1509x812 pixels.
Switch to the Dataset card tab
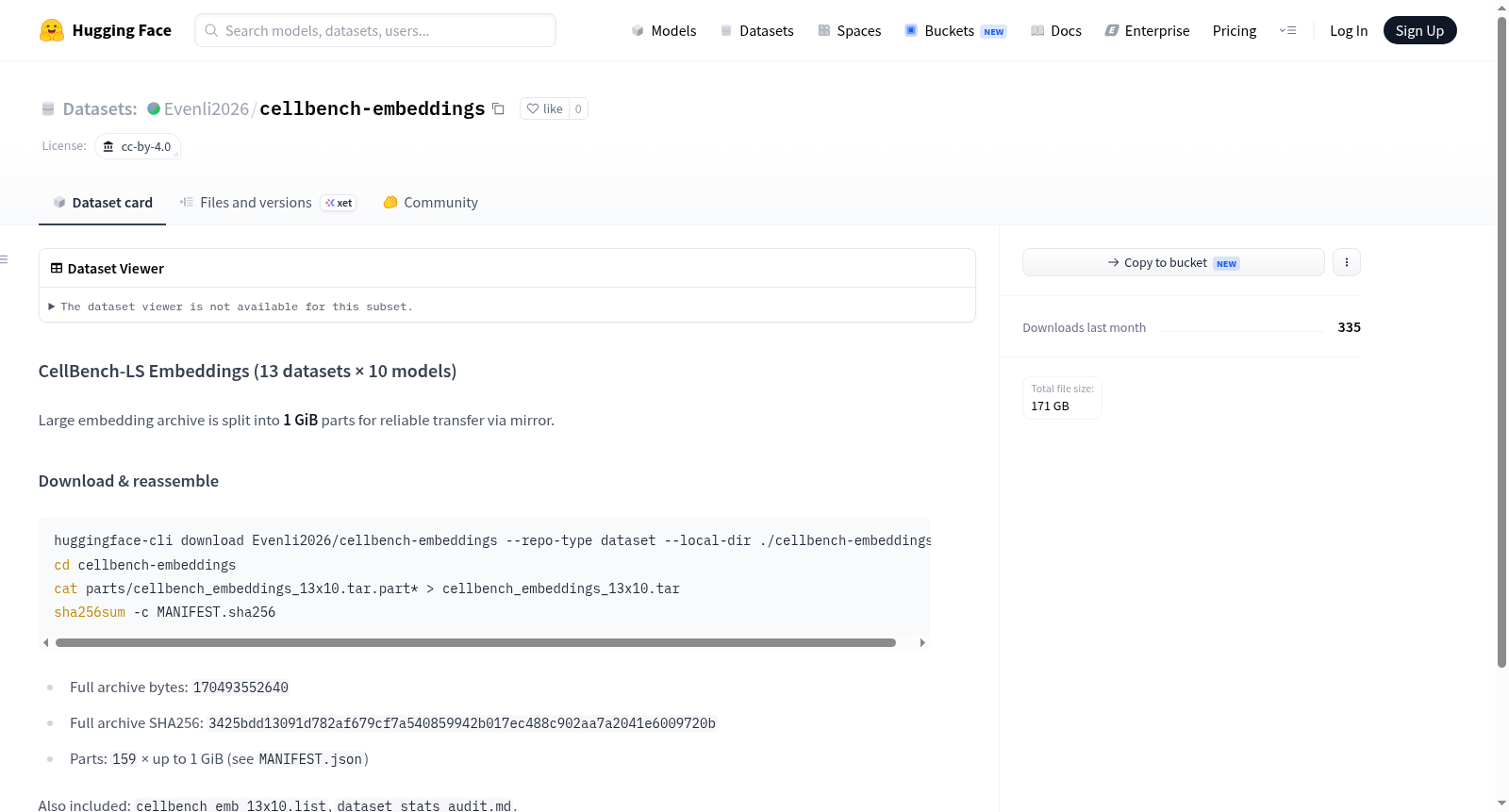103,202
